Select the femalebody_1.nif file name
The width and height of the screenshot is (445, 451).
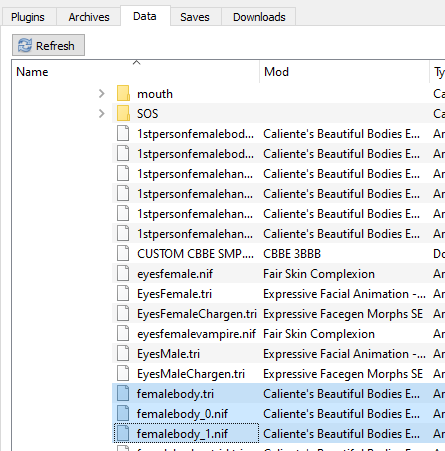[x=182, y=434]
